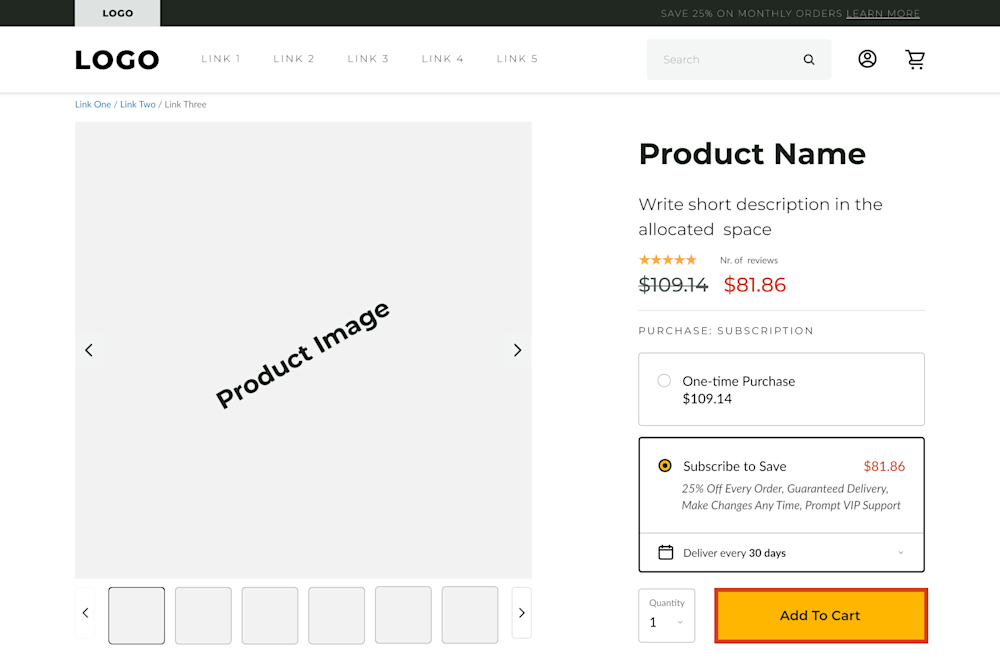
Task: Click the delivery calendar icon
Action: click(x=666, y=553)
